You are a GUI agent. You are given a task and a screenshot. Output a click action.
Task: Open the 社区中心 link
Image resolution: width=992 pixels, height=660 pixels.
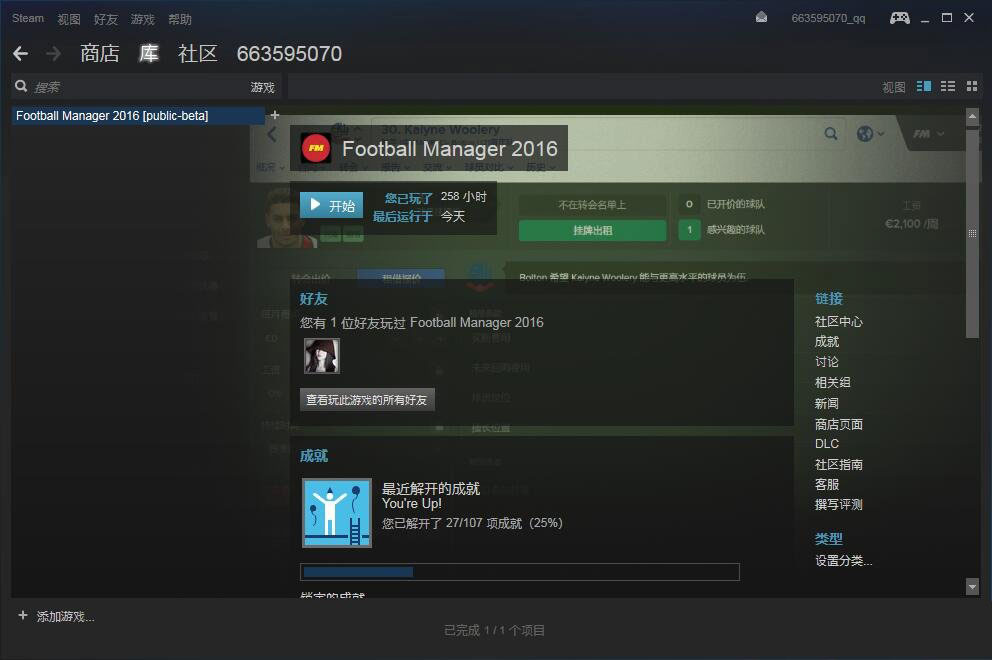[838, 321]
